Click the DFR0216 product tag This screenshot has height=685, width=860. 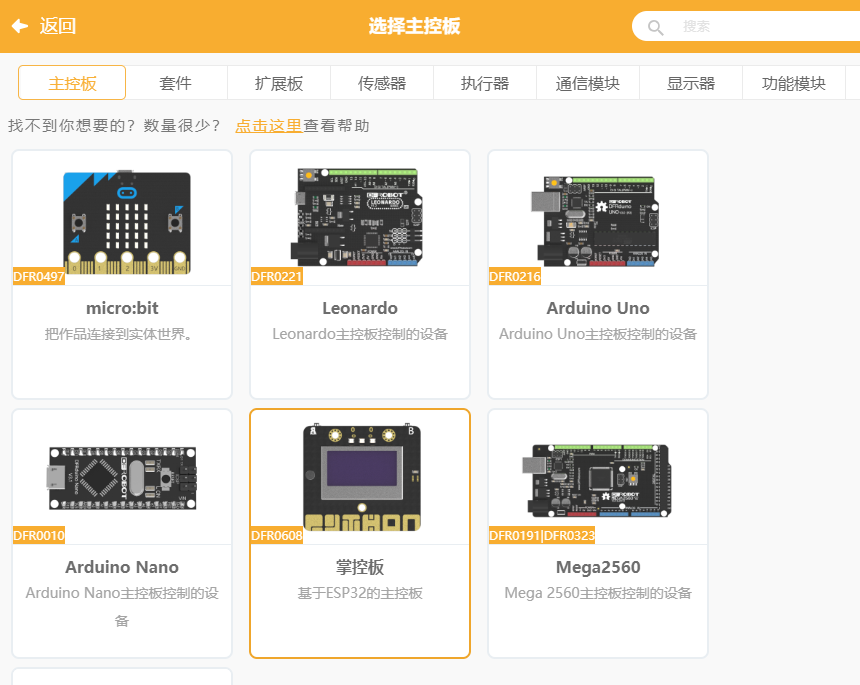tap(514, 276)
